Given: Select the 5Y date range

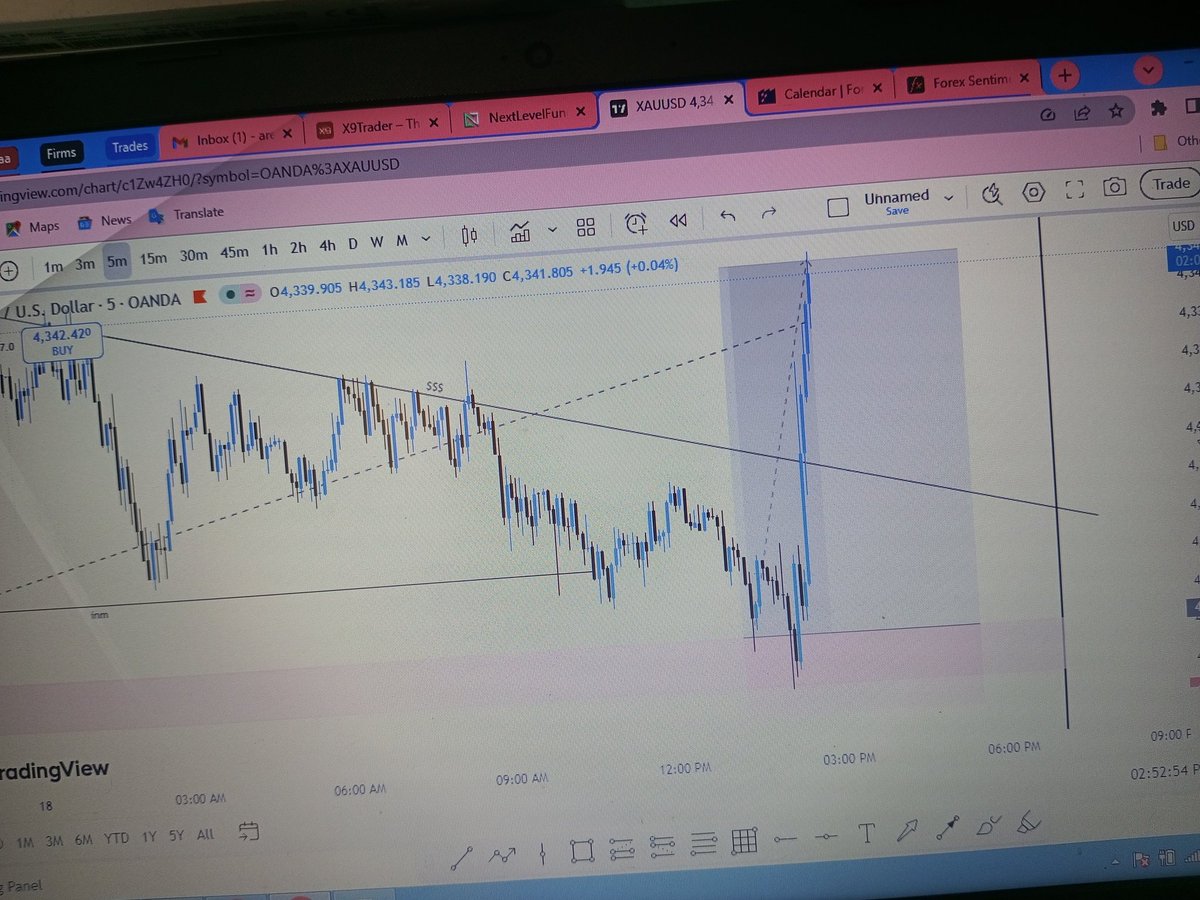Looking at the screenshot, I should tap(176, 835).
